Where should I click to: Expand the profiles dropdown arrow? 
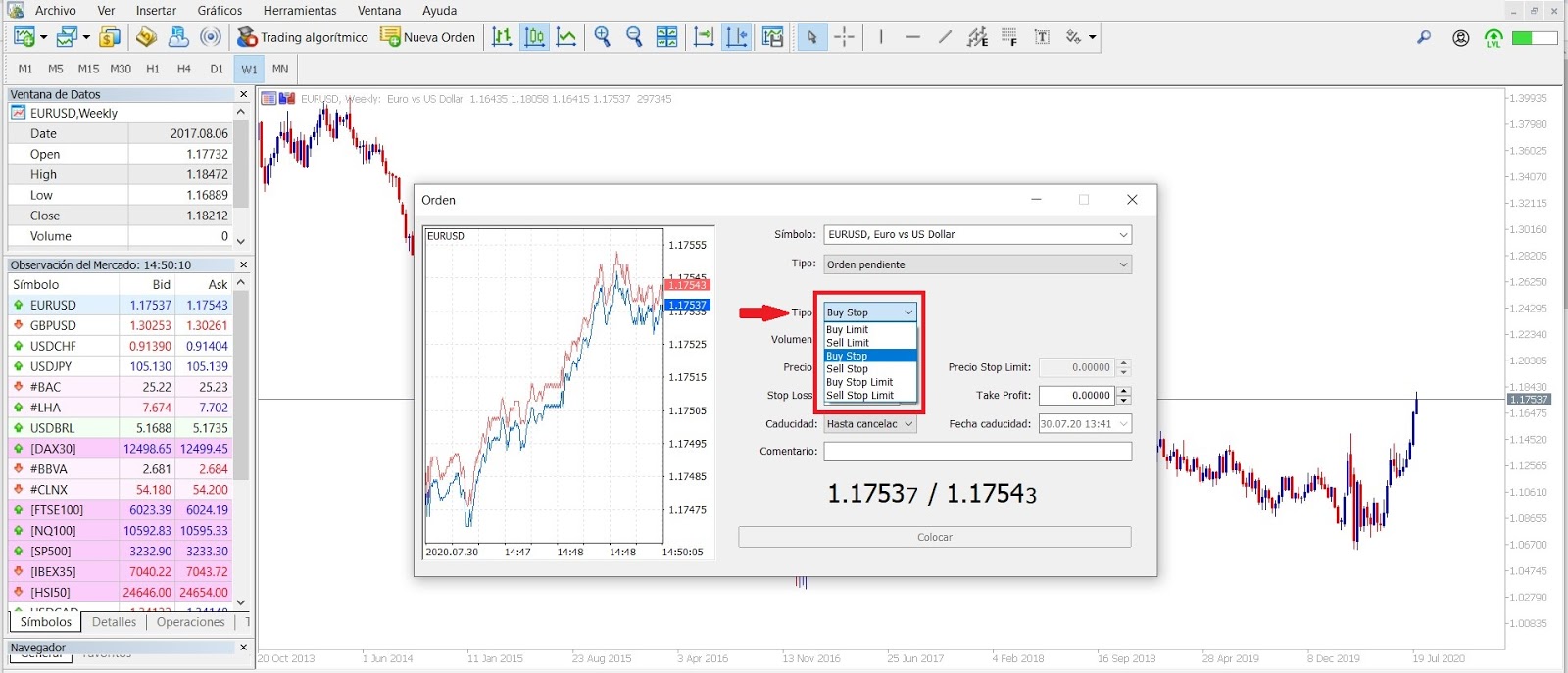(x=86, y=37)
